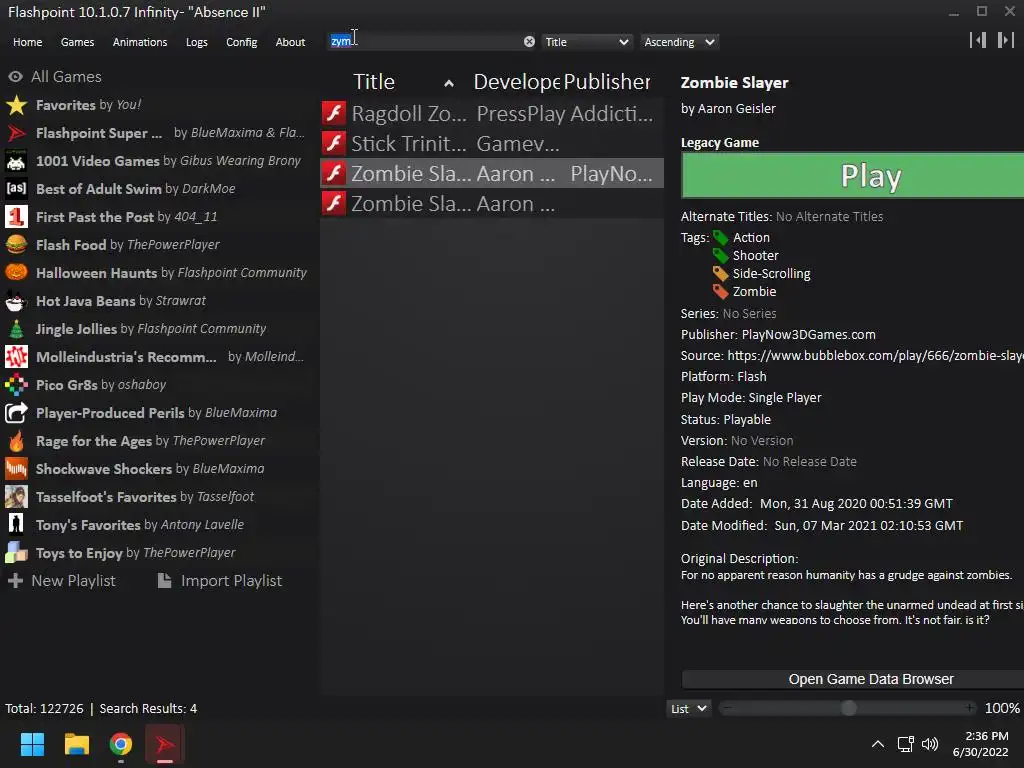
Task: Click the Flash icon of Ragdoll Zo... row
Action: 334,113
